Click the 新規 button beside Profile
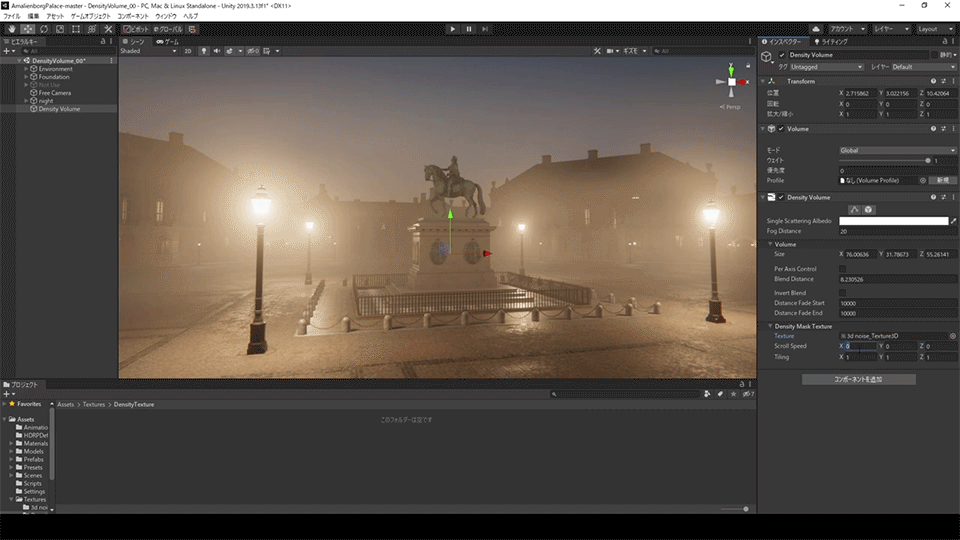 (942, 180)
